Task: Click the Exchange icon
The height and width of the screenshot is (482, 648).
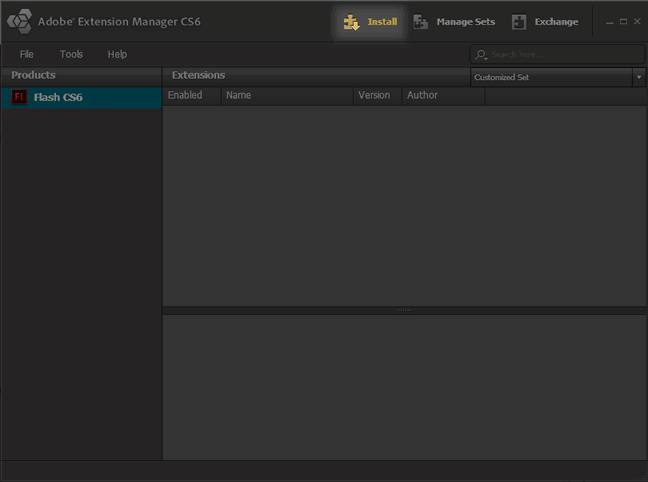Action: point(519,22)
